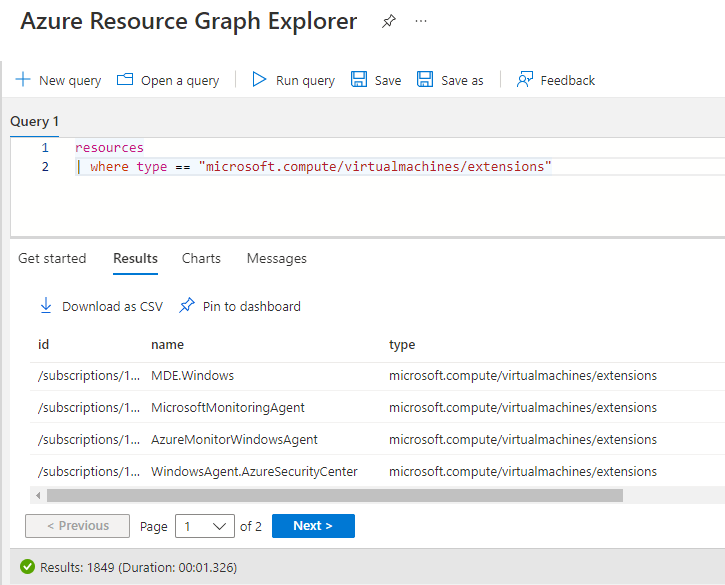Click the Azure Resource Graph Explorer title
Image resolution: width=725 pixels, height=585 pixels.
189,21
